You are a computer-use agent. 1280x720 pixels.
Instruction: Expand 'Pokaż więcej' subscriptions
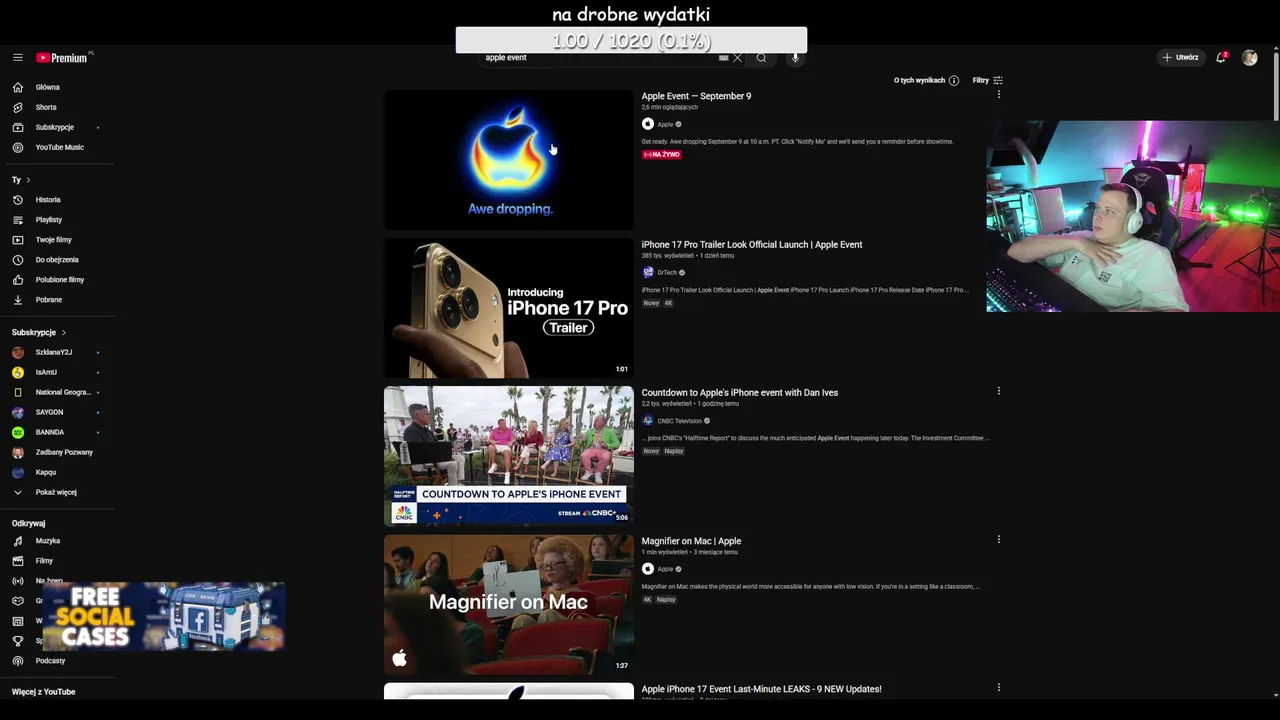(x=56, y=492)
